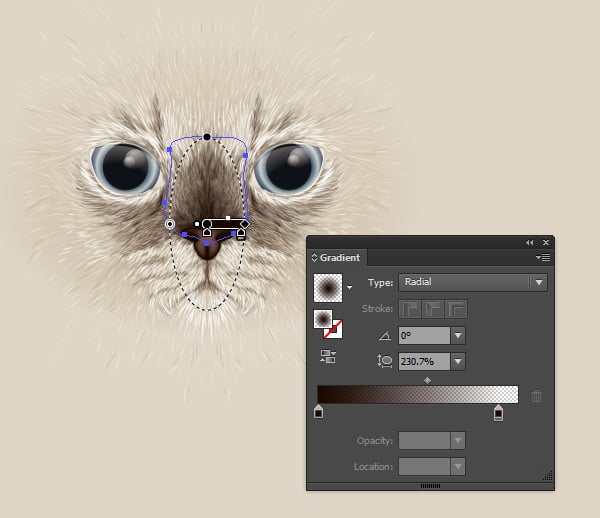The image size is (600, 518).
Task: Close the Gradient panel
Action: point(546,243)
